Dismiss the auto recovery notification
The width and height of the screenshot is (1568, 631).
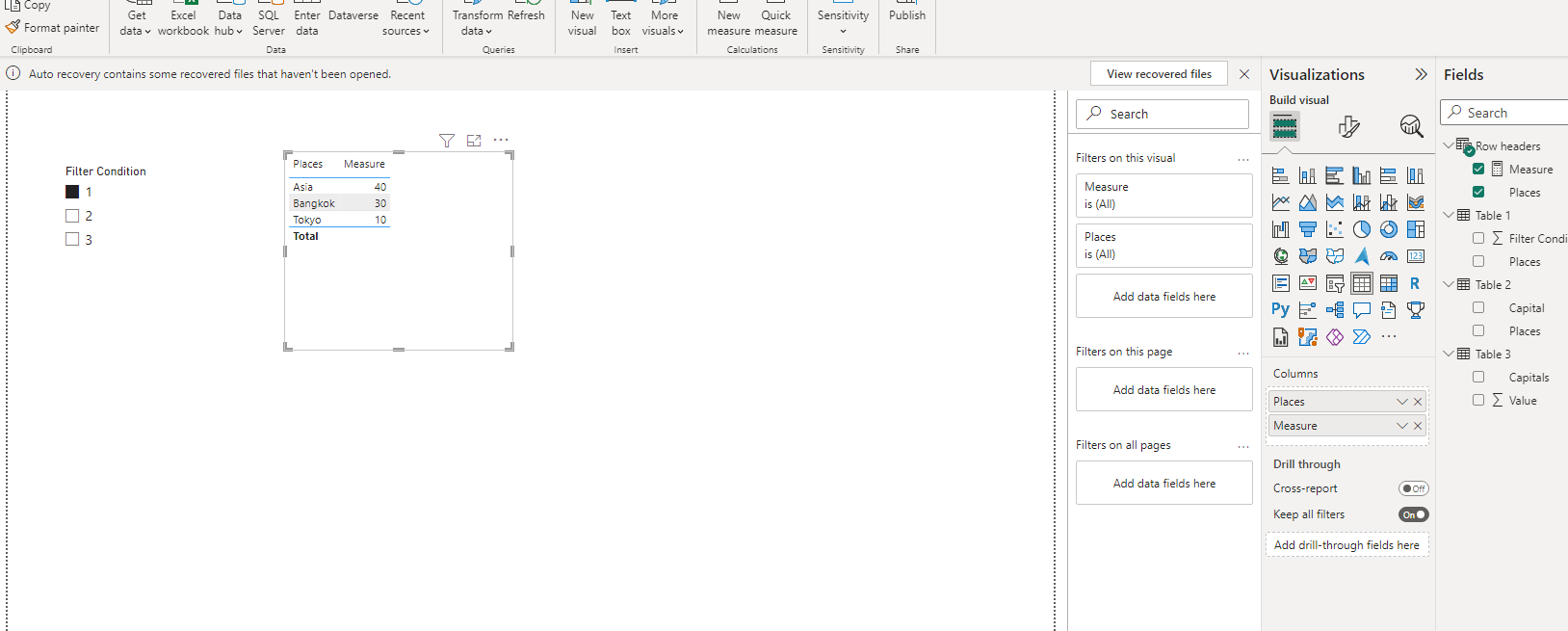tap(1244, 74)
